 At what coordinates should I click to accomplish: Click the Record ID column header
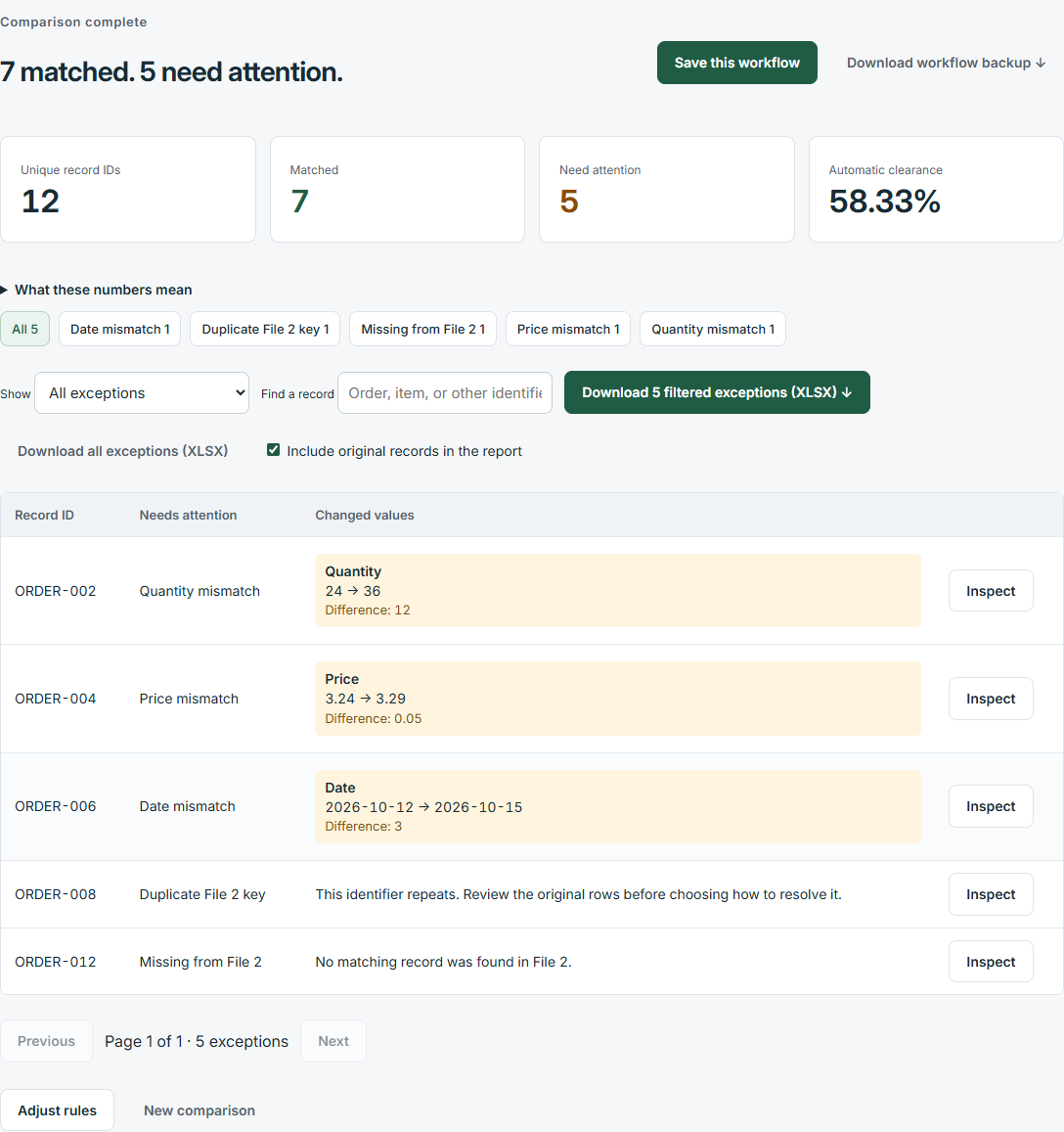[44, 515]
